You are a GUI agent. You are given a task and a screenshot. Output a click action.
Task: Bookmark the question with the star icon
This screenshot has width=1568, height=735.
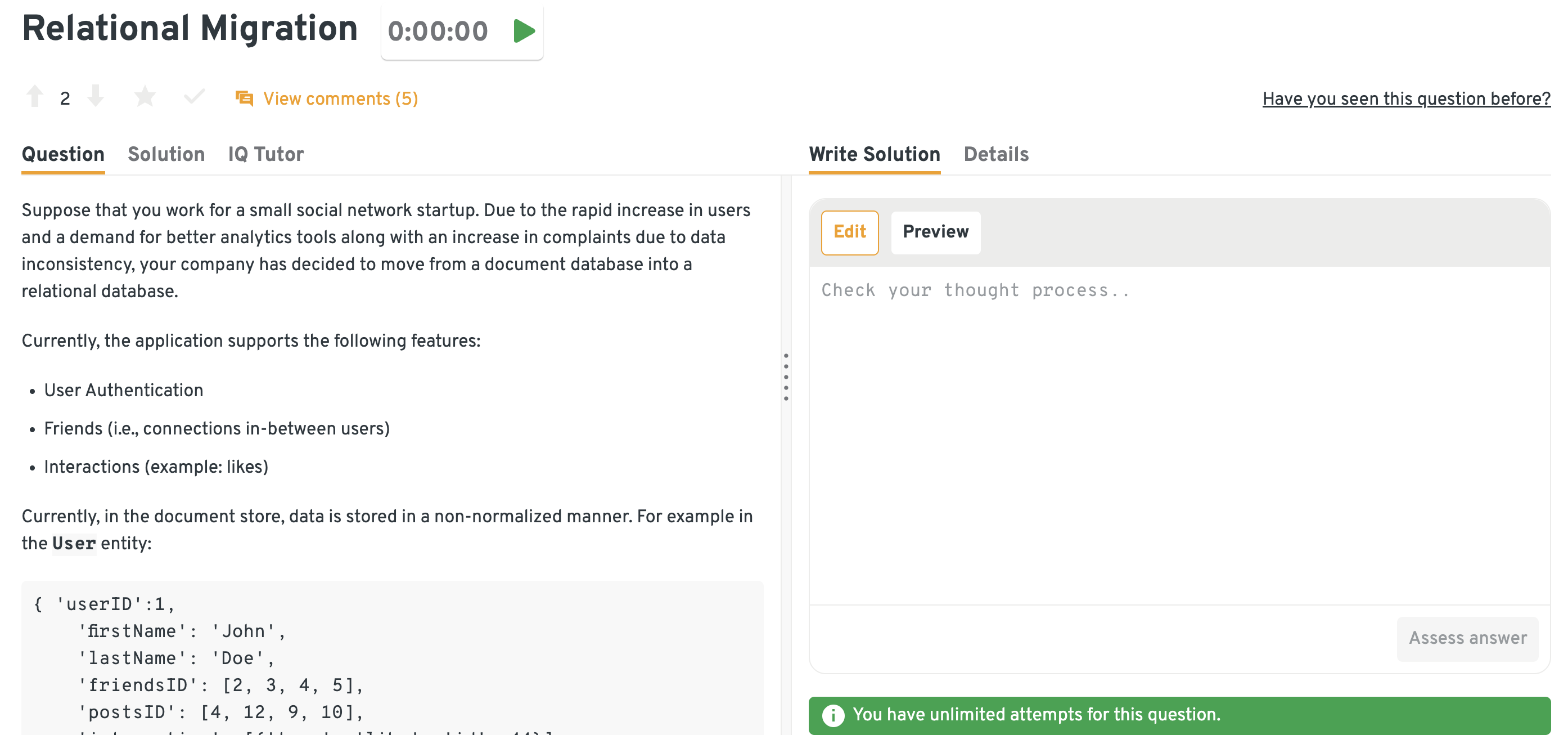click(x=145, y=97)
